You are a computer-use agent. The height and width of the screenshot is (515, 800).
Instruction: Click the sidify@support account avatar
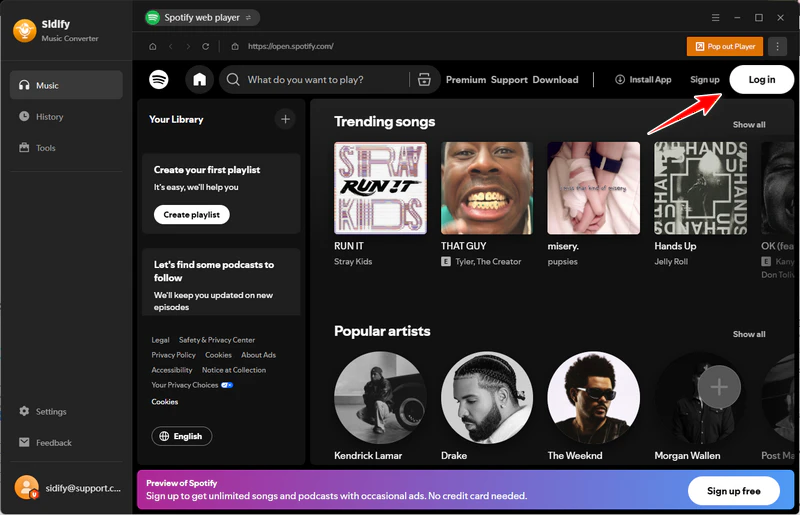pos(27,487)
